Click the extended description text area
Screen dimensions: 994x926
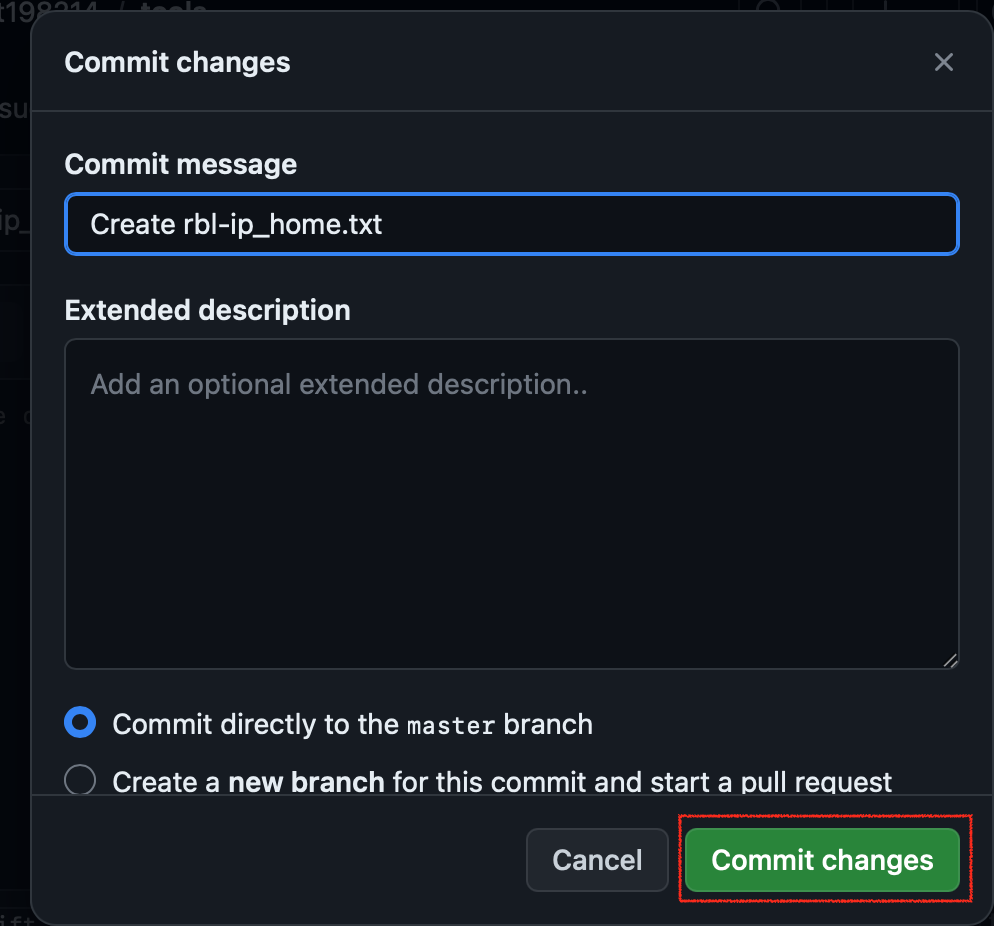[511, 500]
